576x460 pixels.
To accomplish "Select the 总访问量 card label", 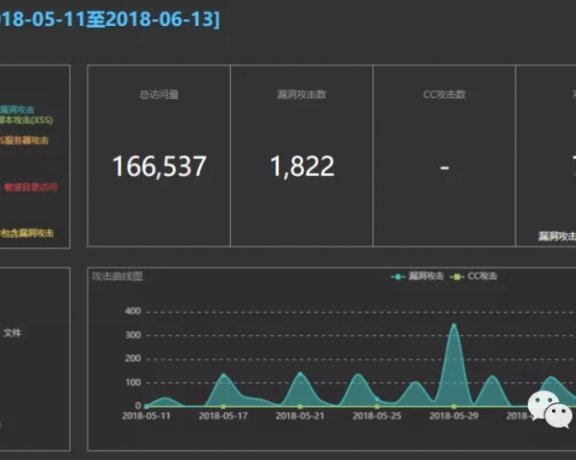I will (159, 94).
